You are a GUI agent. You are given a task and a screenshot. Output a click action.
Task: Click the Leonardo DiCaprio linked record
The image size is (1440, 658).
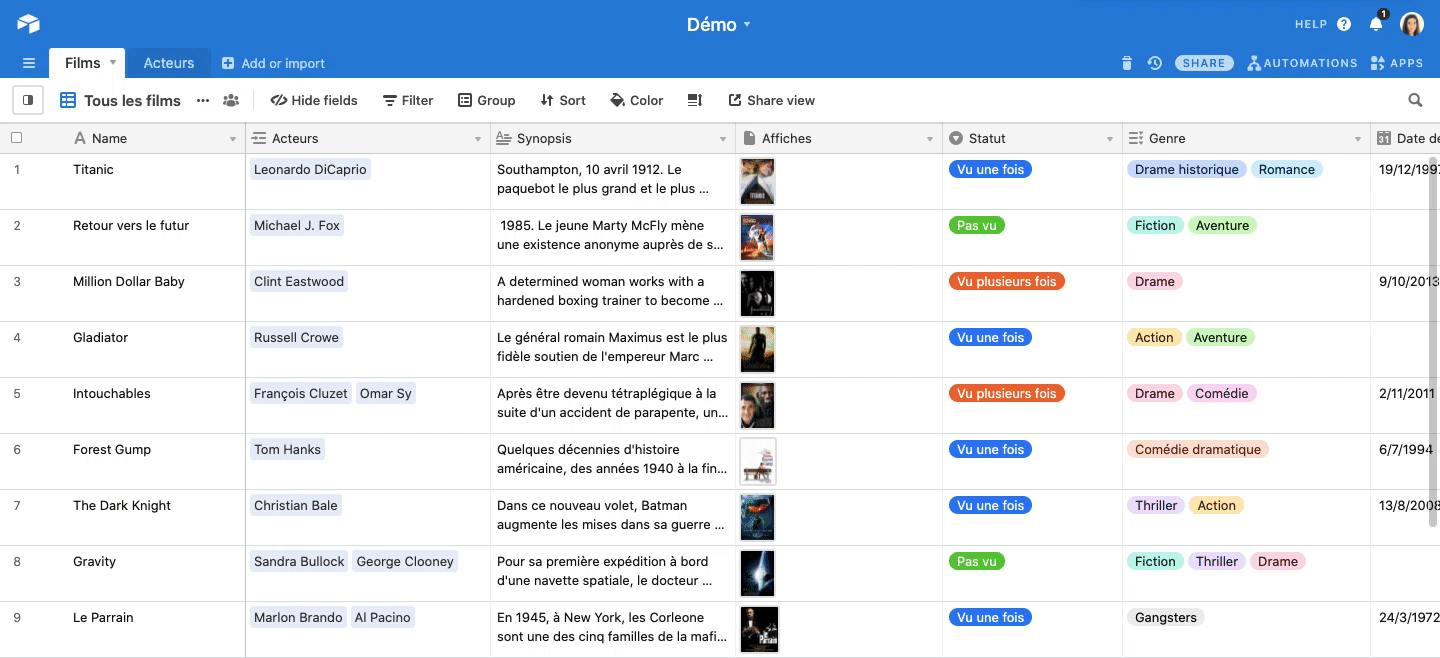[x=311, y=170]
